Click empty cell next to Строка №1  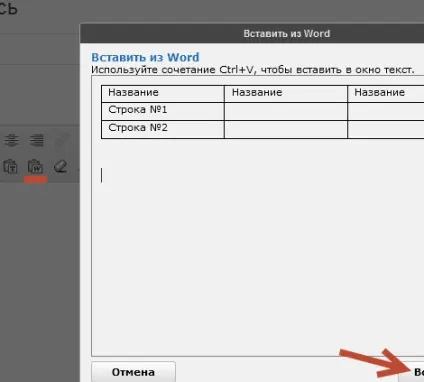pyautogui.click(x=286, y=111)
